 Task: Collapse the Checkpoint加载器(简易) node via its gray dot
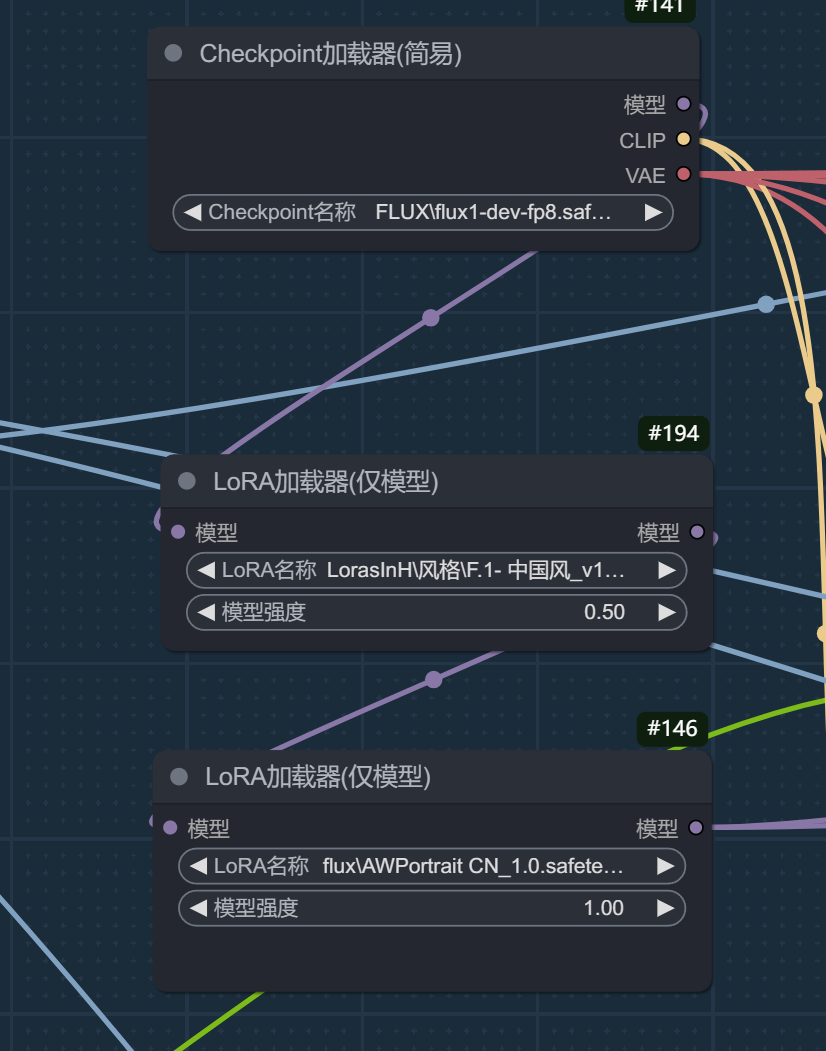click(x=173, y=54)
